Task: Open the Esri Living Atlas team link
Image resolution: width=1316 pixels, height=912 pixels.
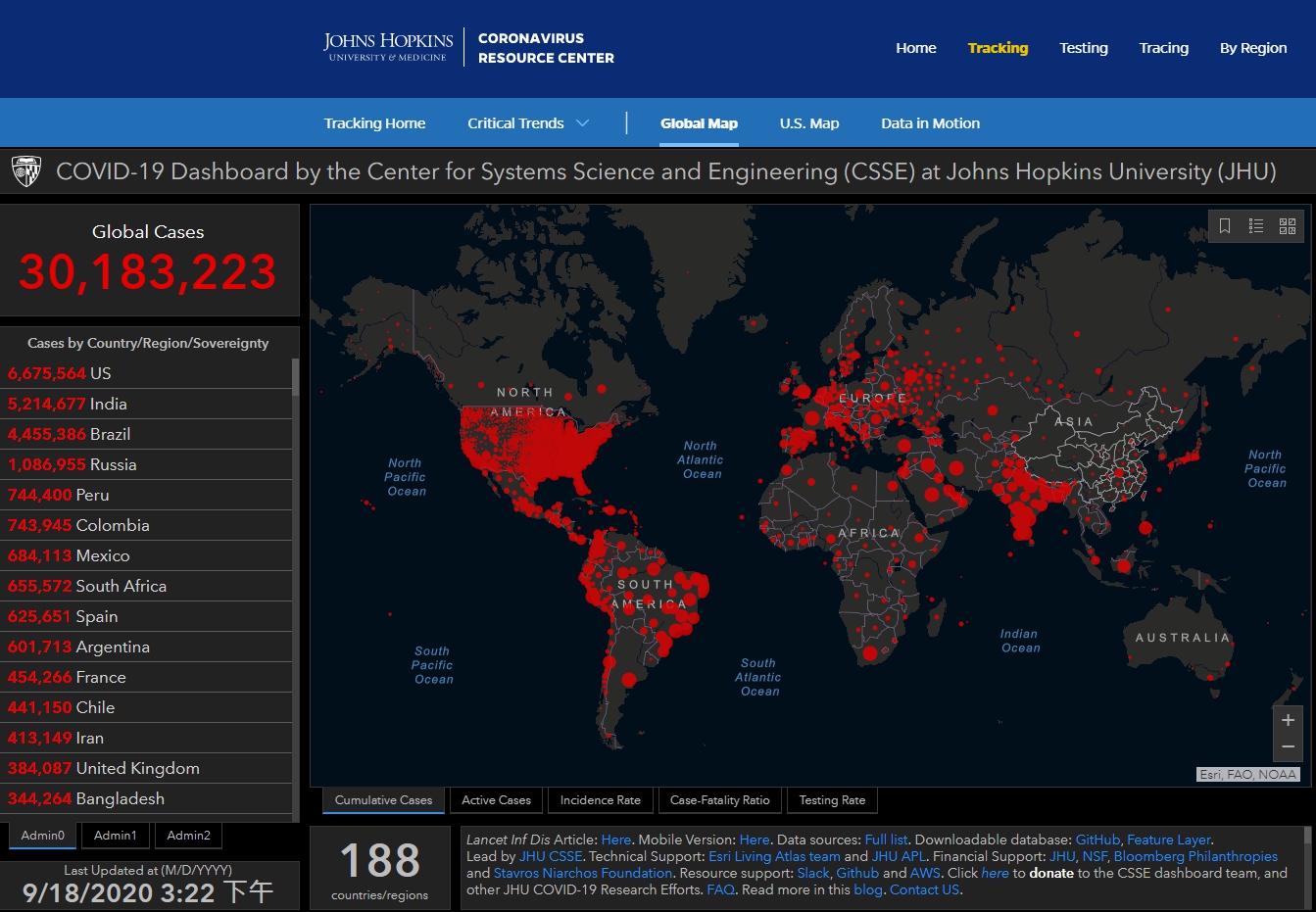Action: pos(774,856)
